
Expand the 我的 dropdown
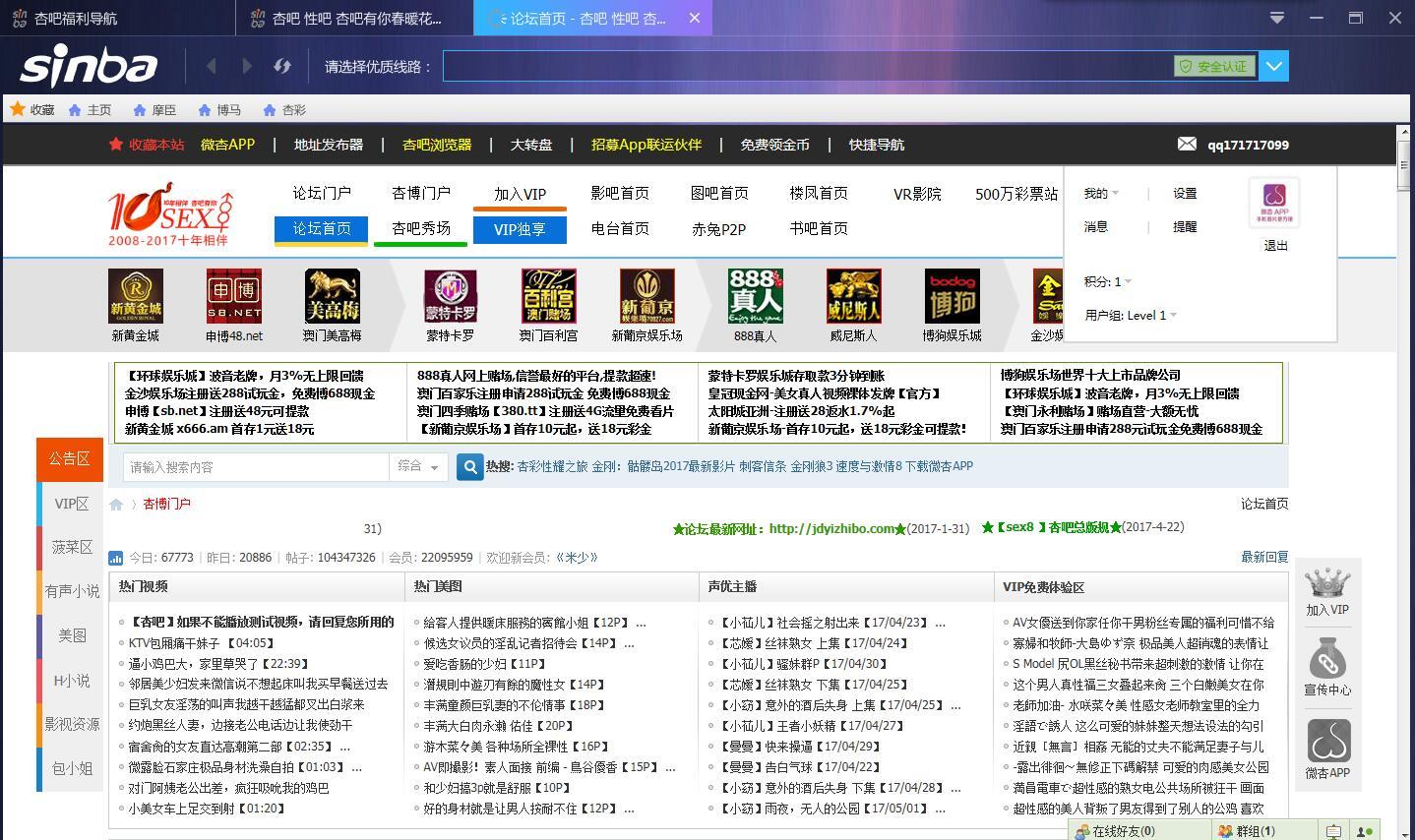point(1101,194)
